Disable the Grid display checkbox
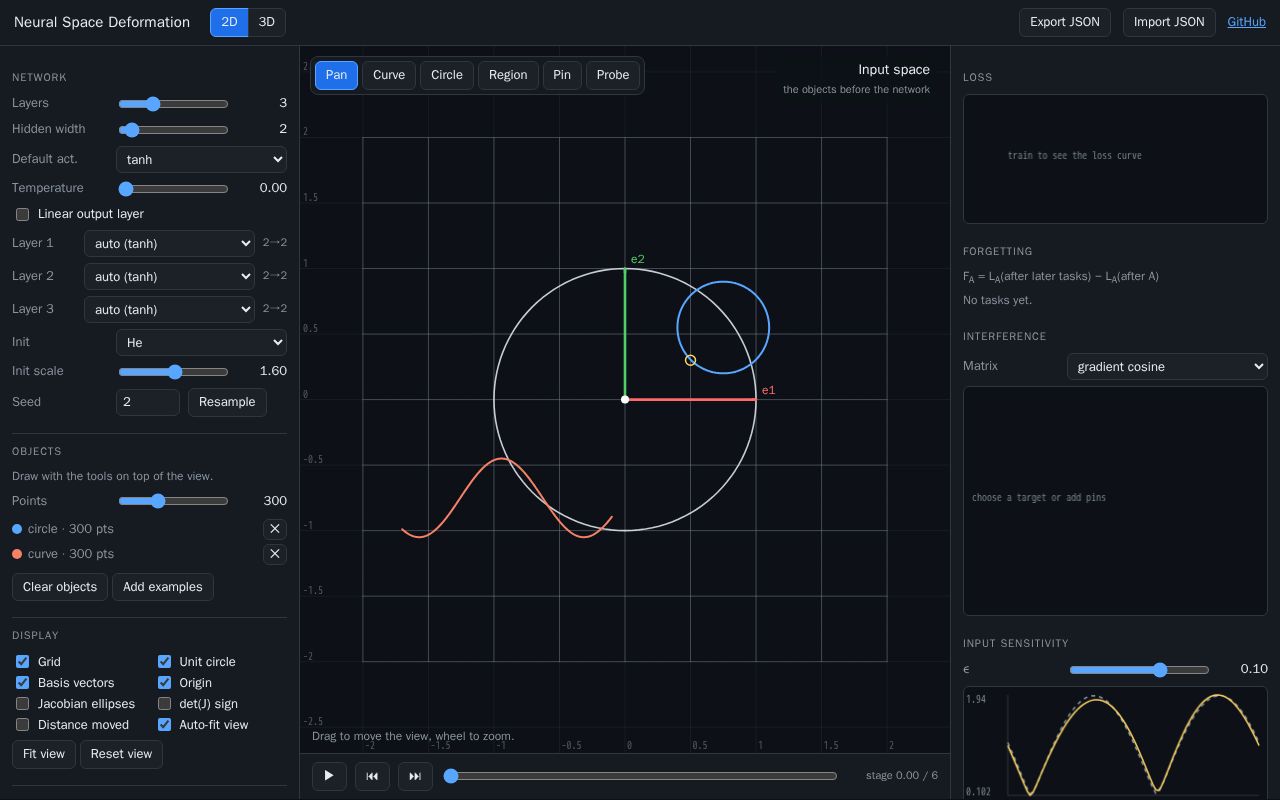This screenshot has width=1280, height=800. (x=22, y=662)
